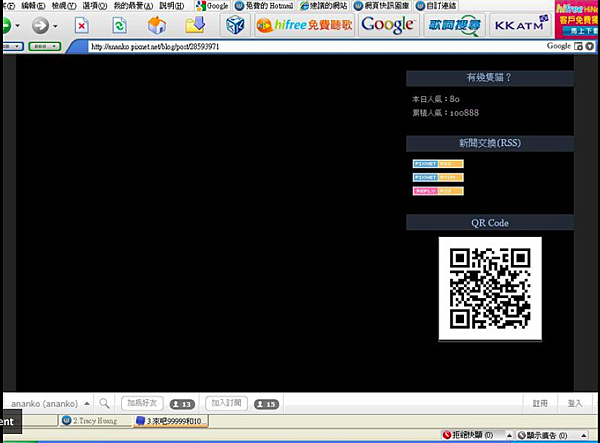This screenshot has height=443, width=600.
Task: Click the 顯示廣告 (0) ad status item
Action: [x=542, y=435]
